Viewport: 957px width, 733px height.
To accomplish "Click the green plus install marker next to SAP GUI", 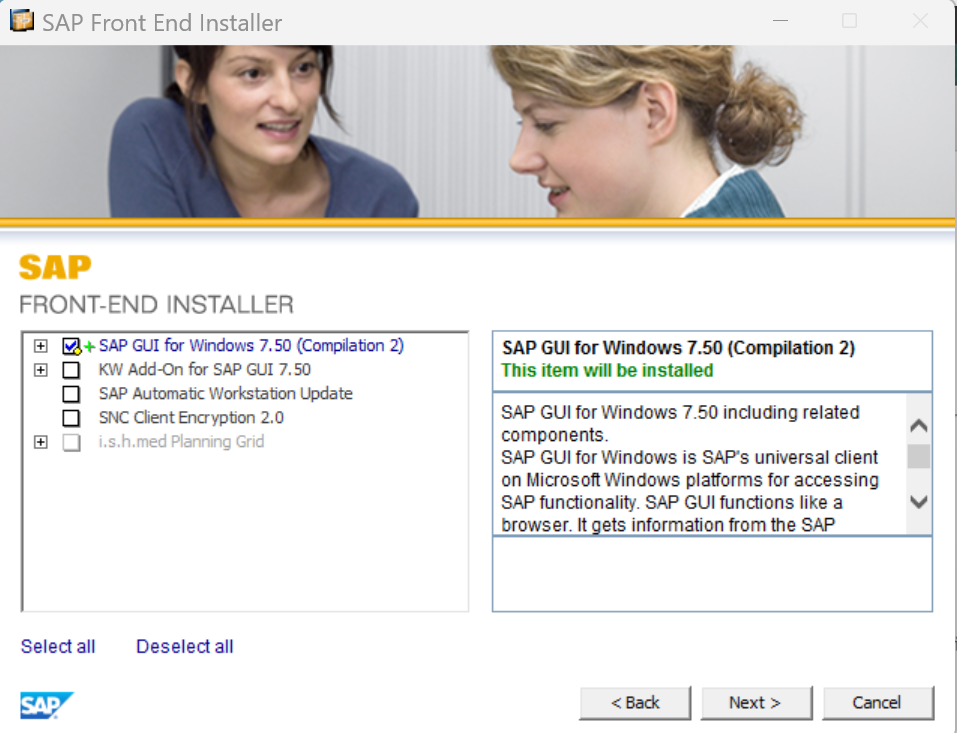I will click(89, 347).
